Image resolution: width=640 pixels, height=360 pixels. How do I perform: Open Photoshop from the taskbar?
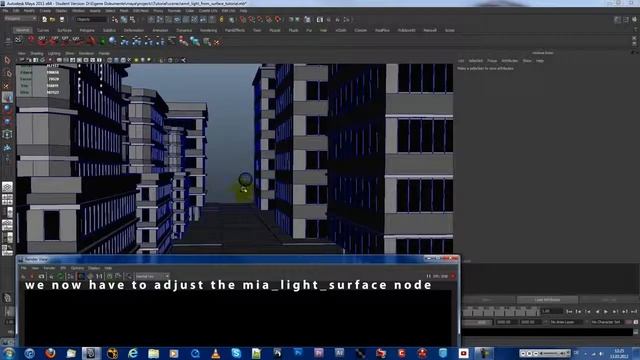click(298, 353)
